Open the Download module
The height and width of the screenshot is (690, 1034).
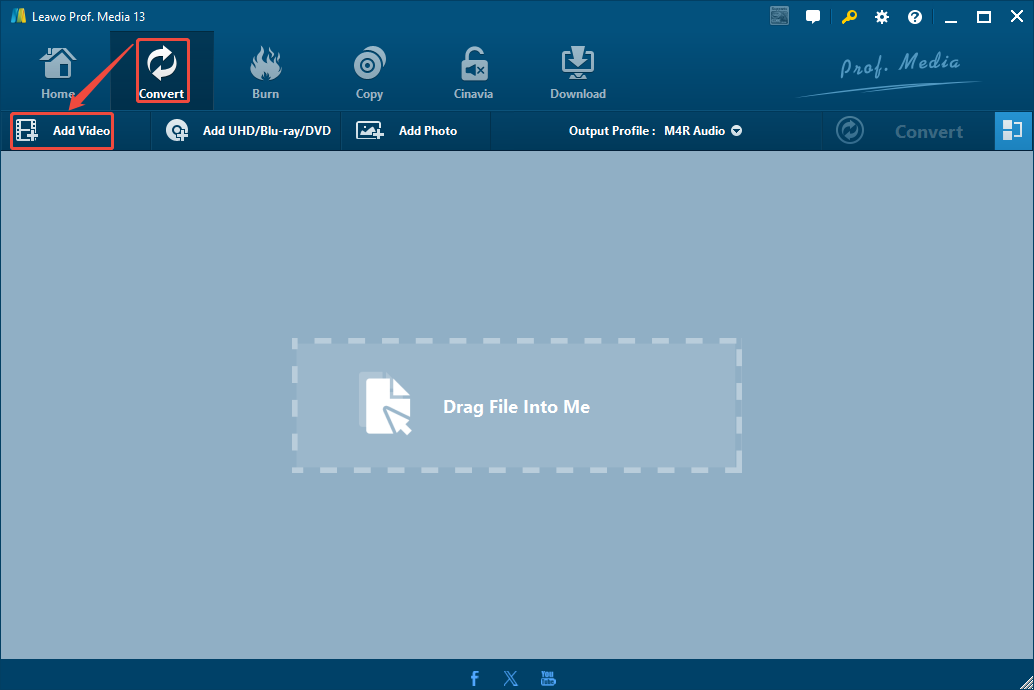(x=577, y=62)
